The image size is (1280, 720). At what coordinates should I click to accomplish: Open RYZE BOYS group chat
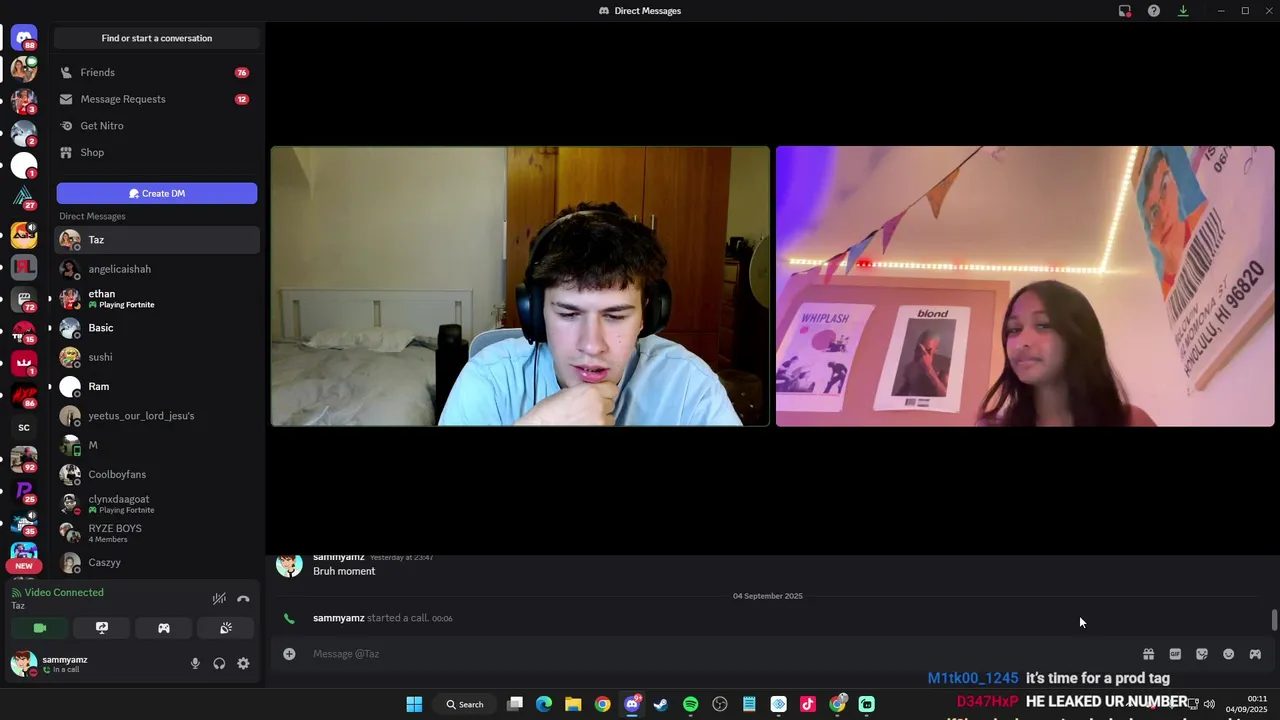157,533
